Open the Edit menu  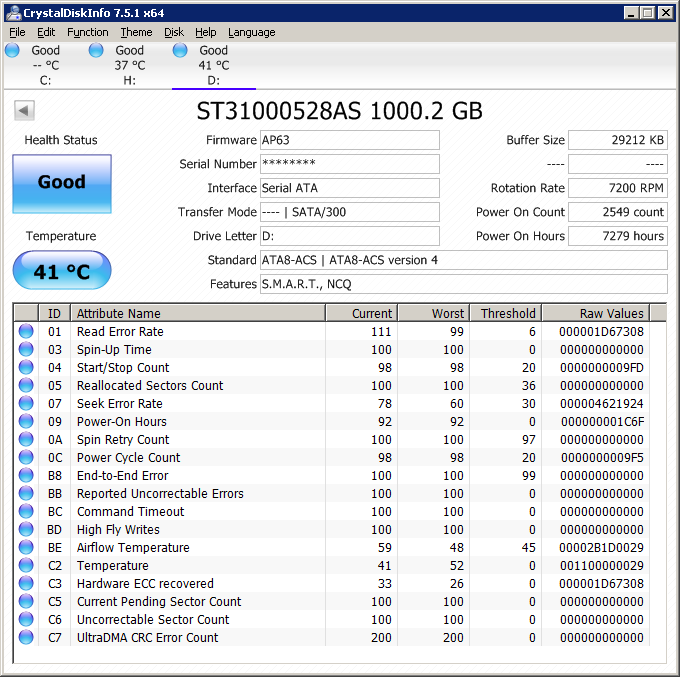(46, 33)
